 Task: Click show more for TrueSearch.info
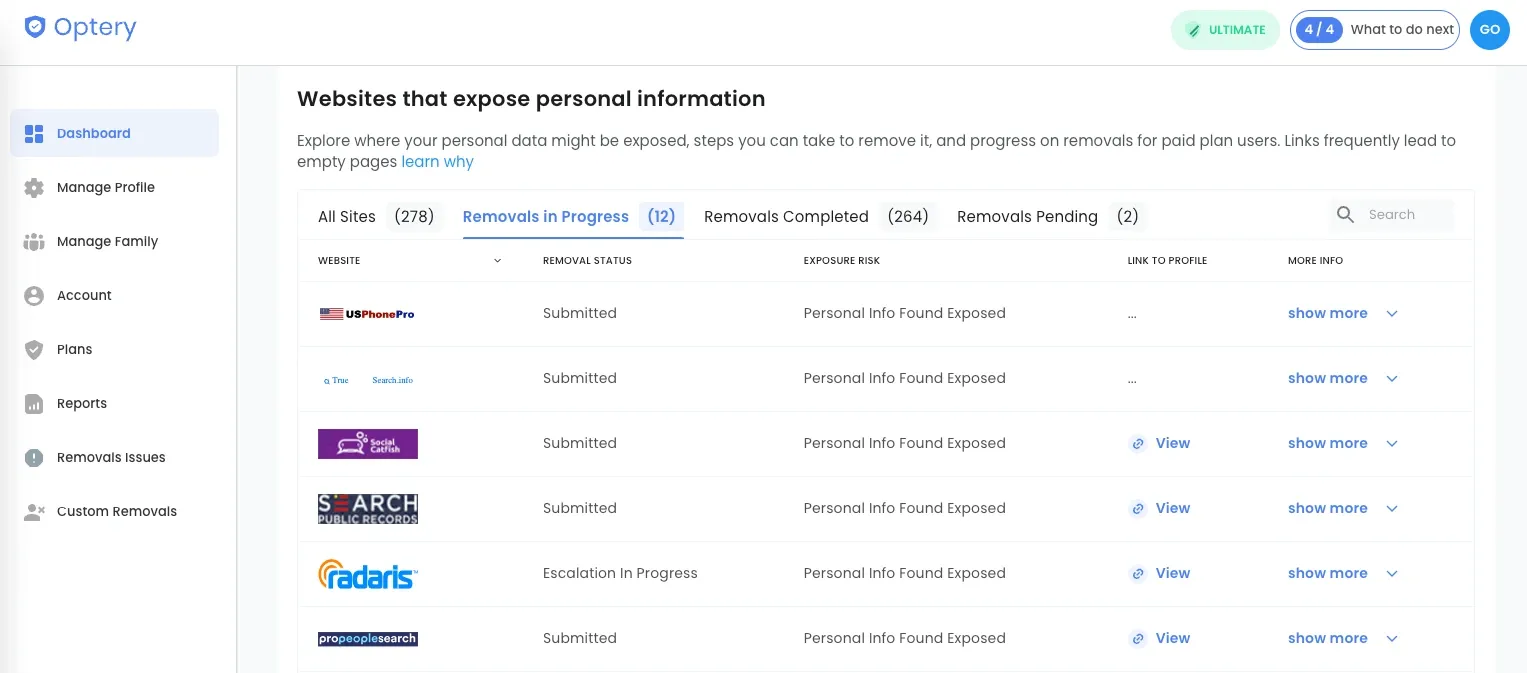click(x=1327, y=378)
